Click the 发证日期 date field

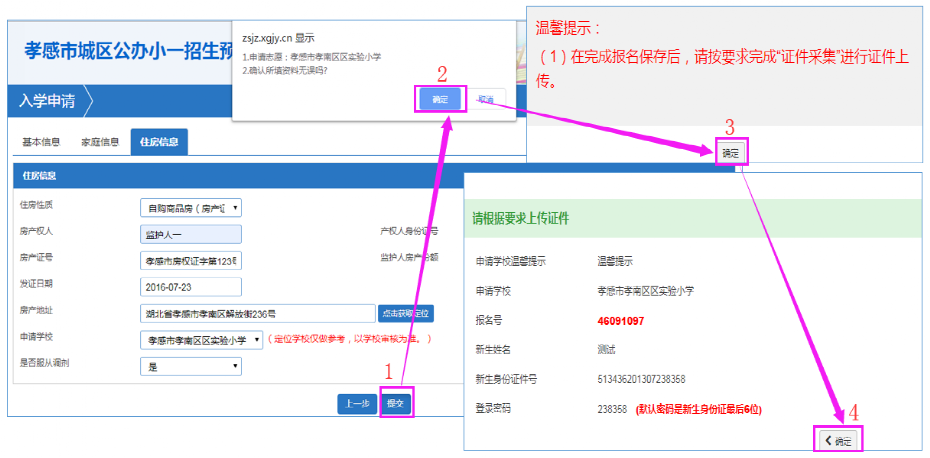[x=191, y=287]
